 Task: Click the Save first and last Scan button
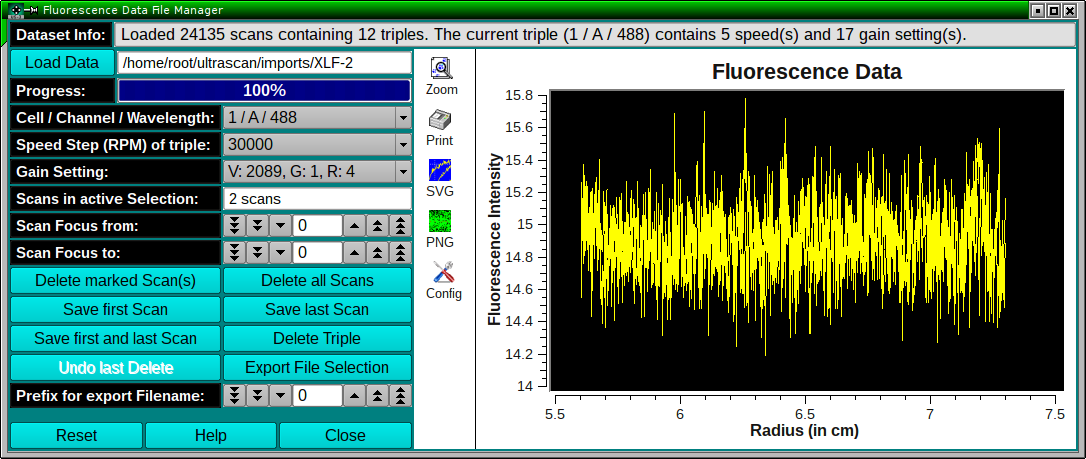tap(115, 338)
